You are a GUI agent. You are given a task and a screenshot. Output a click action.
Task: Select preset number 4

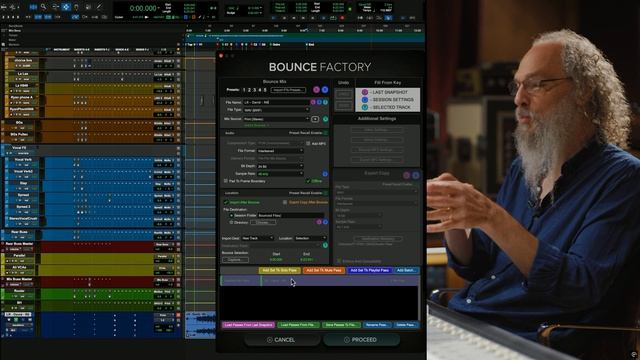260,90
